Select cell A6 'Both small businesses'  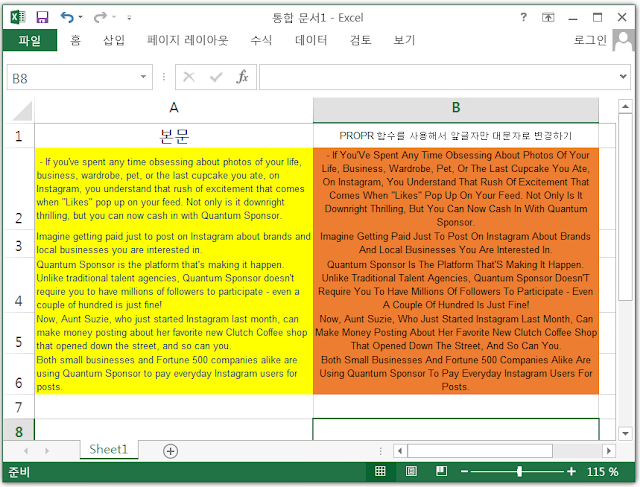tap(174, 374)
